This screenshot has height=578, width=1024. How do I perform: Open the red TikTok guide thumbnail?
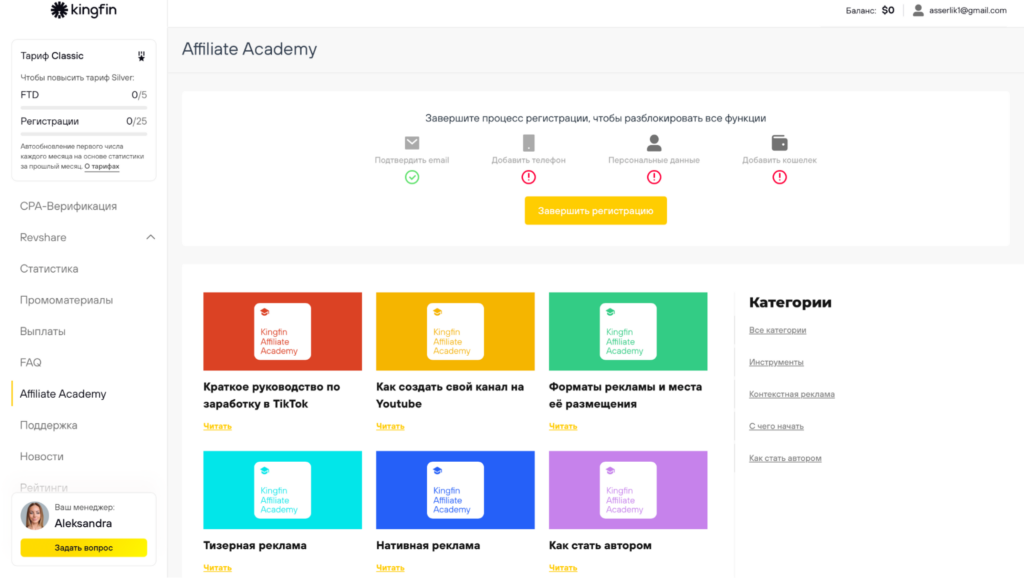click(282, 331)
